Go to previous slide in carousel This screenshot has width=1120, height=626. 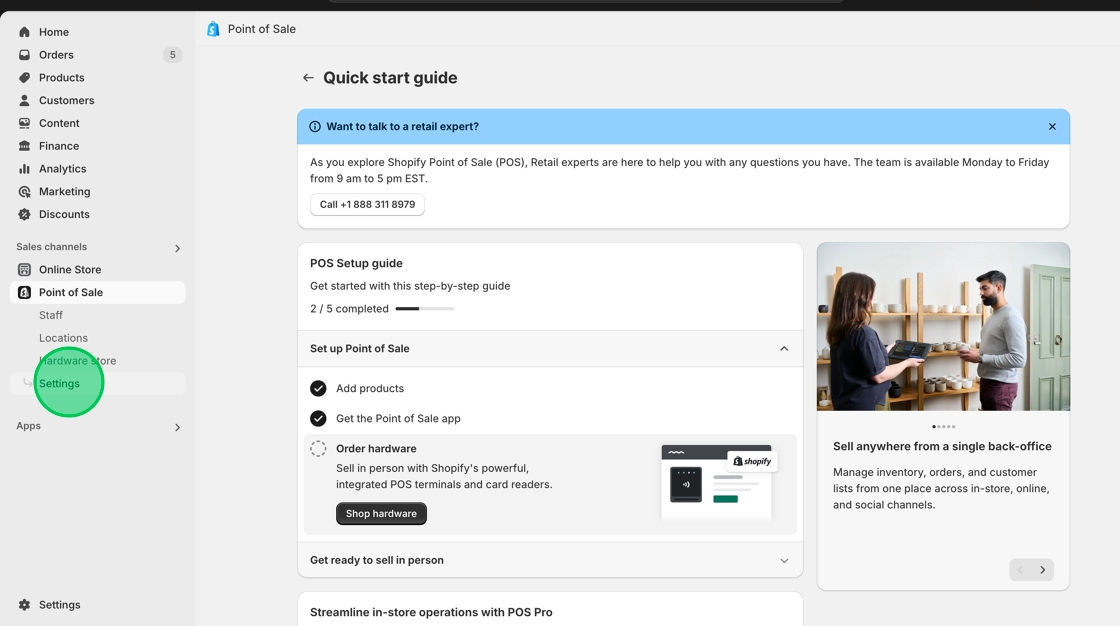tap(1020, 570)
